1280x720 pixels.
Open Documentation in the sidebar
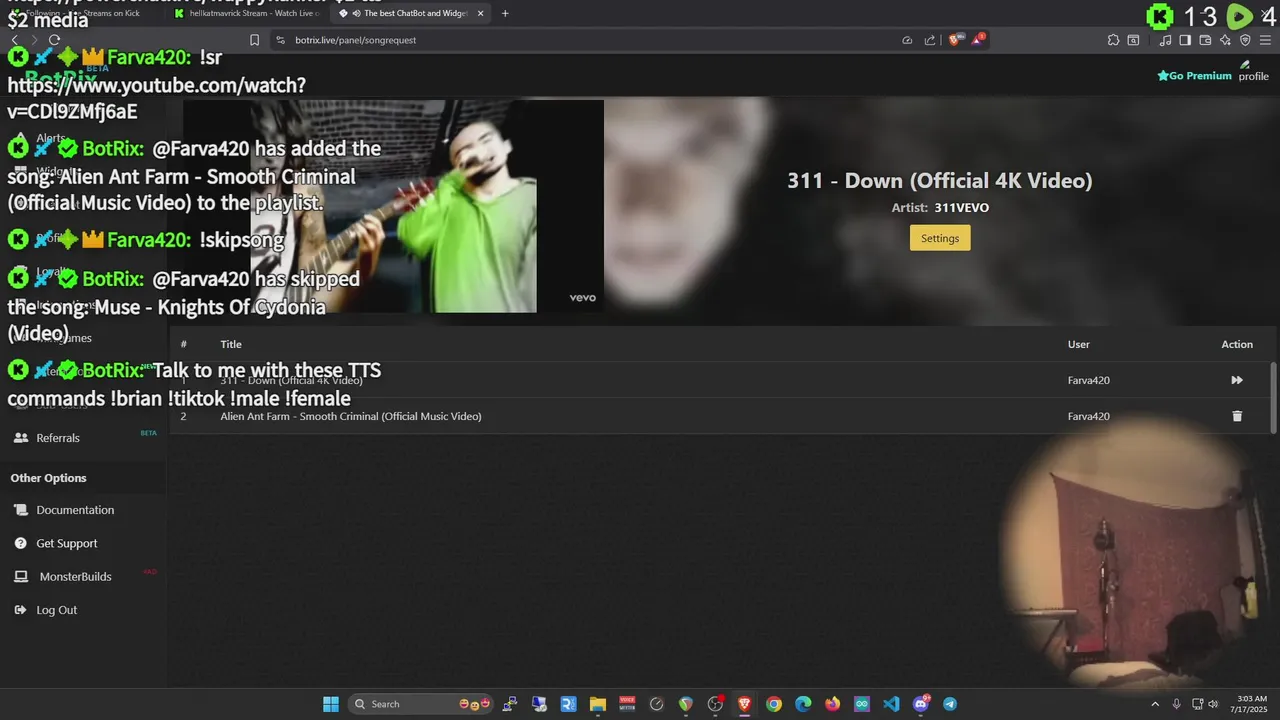click(x=75, y=510)
